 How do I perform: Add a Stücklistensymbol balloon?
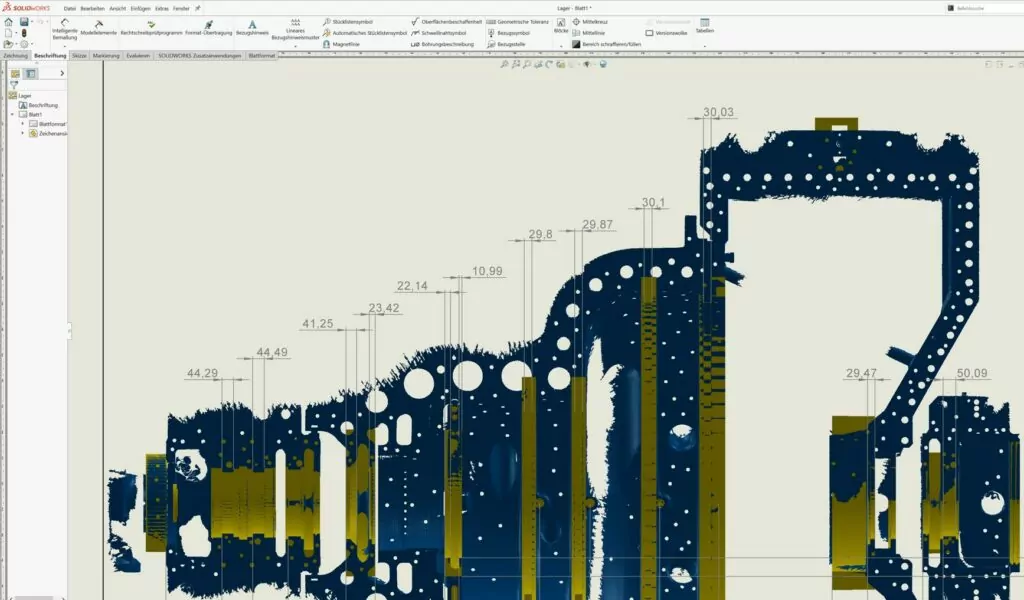point(350,21)
